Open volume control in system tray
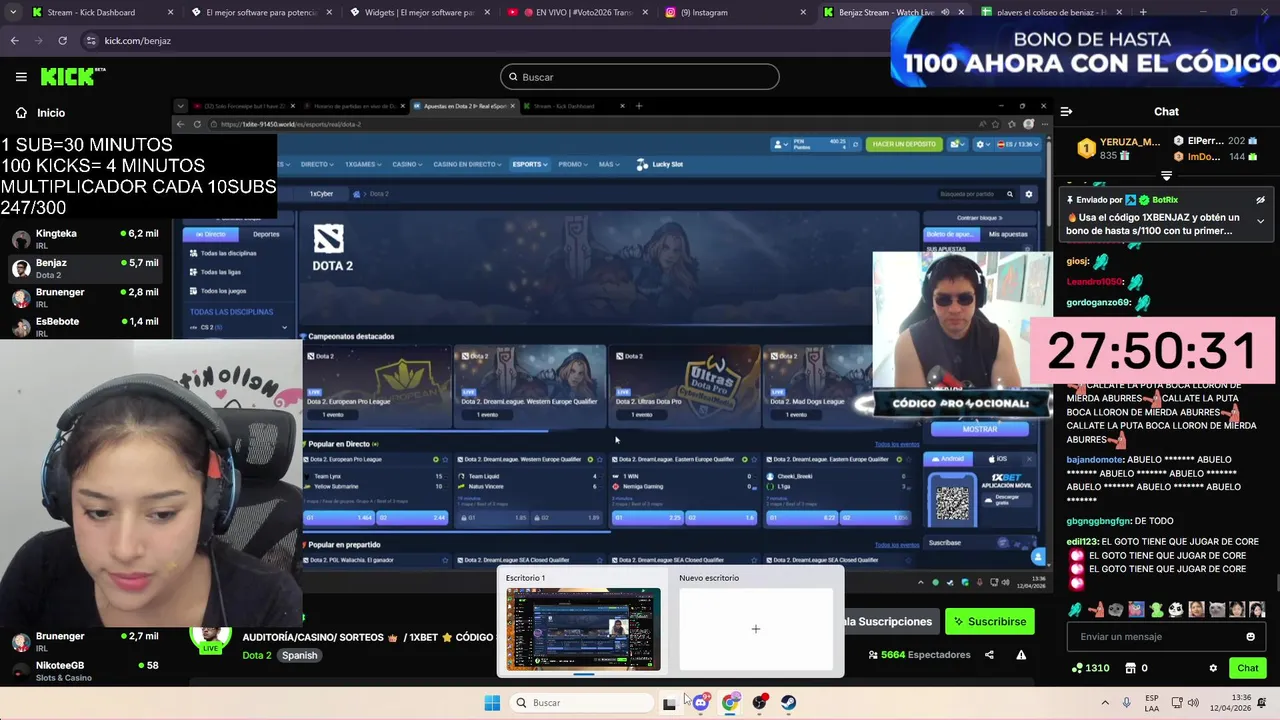1280x720 pixels. [x=1195, y=703]
